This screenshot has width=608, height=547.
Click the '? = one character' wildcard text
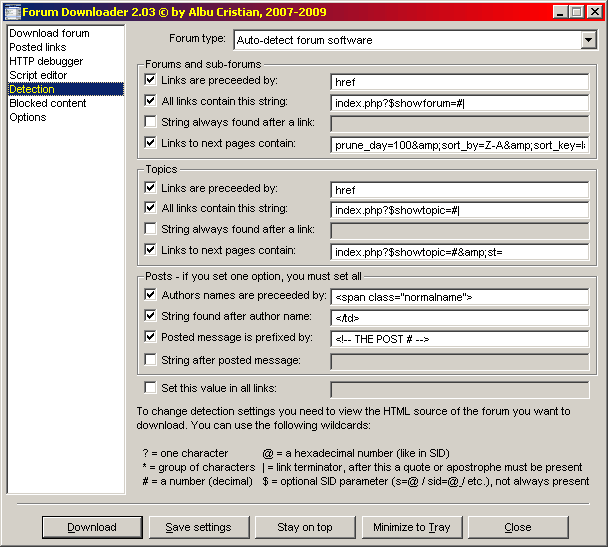click(x=185, y=453)
